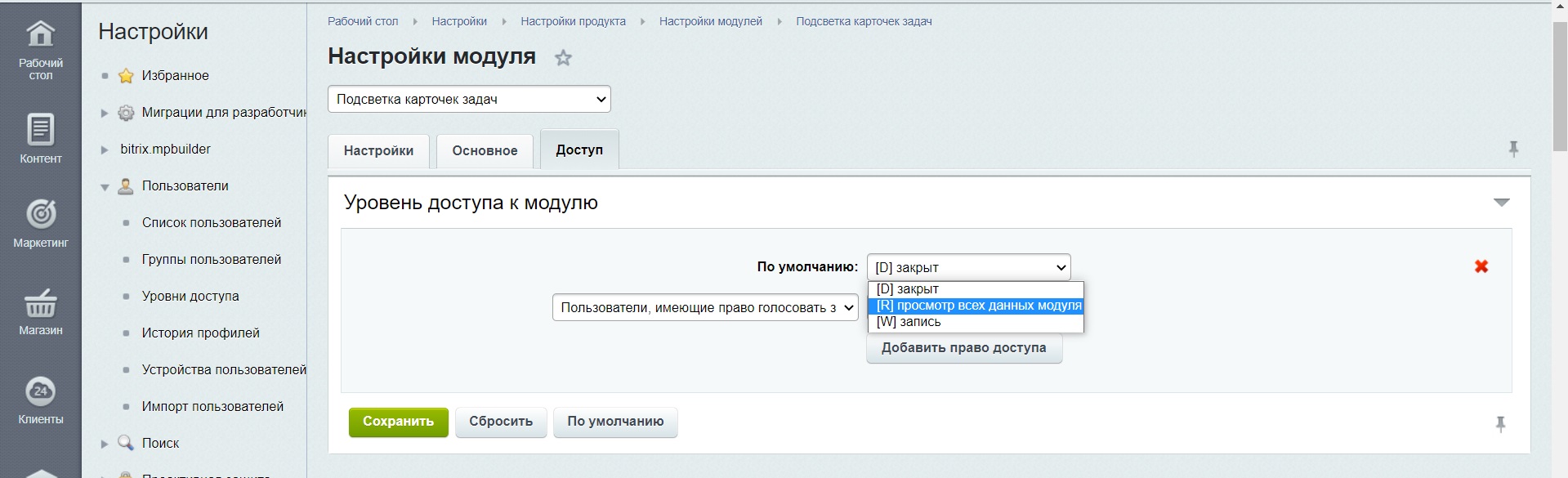Open the Контент section icon

[x=40, y=130]
